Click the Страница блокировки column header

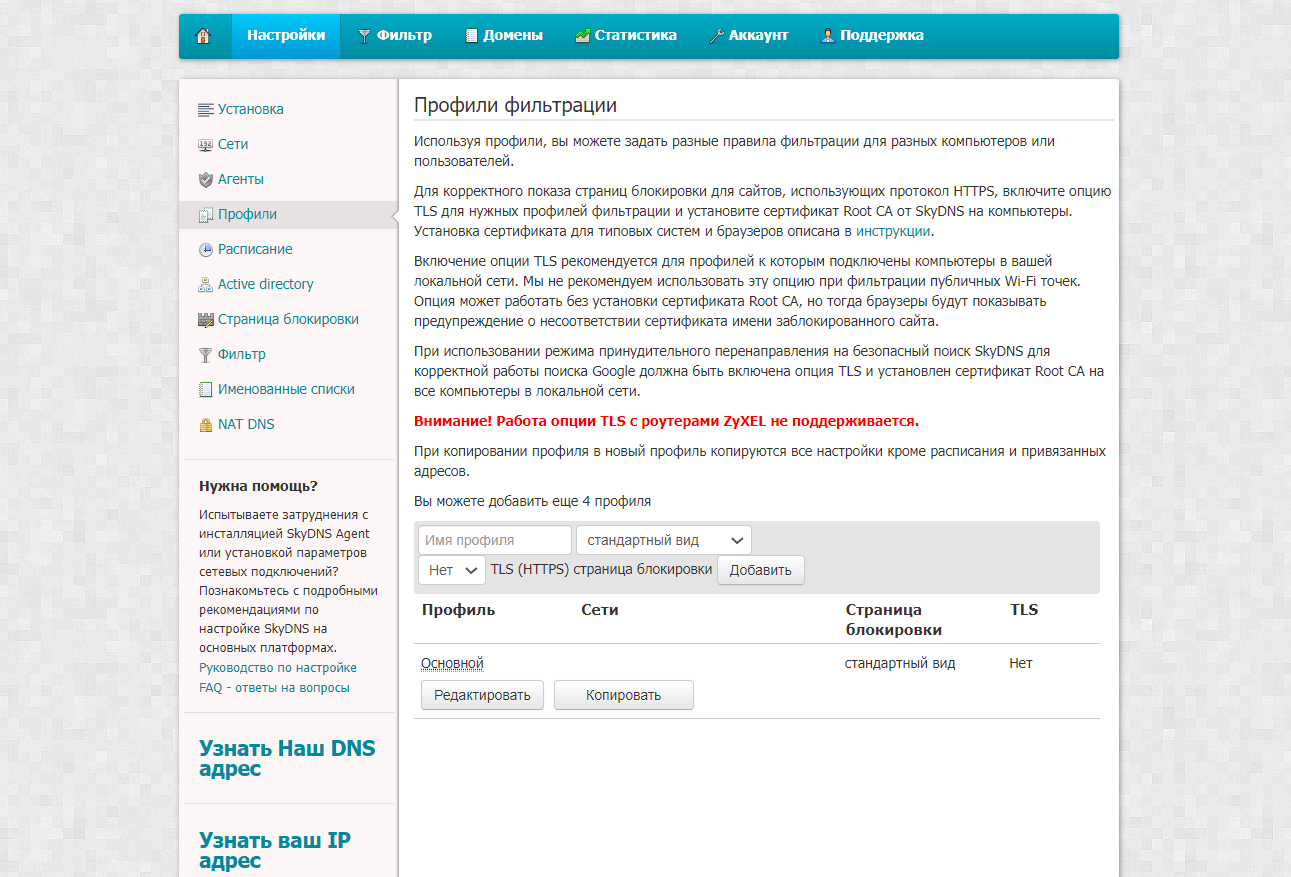(x=894, y=620)
